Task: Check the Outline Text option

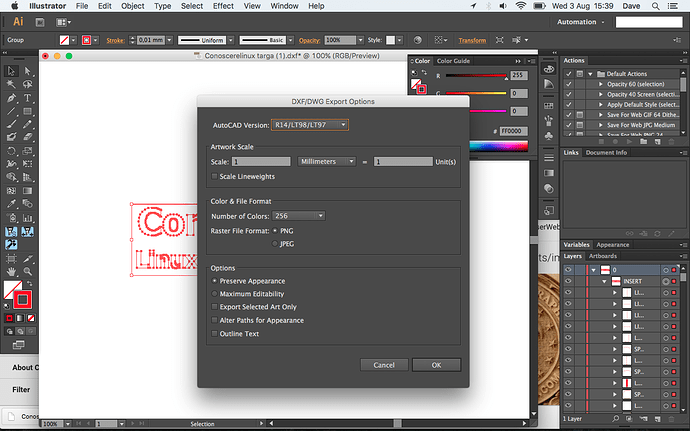Action: (x=214, y=334)
